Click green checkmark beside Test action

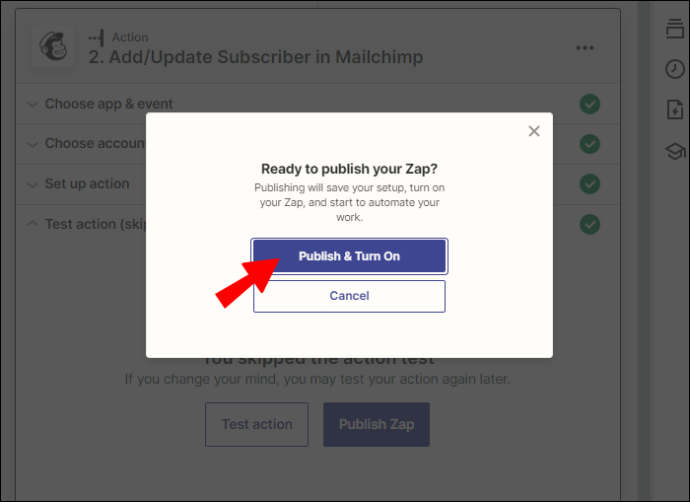[x=590, y=224]
